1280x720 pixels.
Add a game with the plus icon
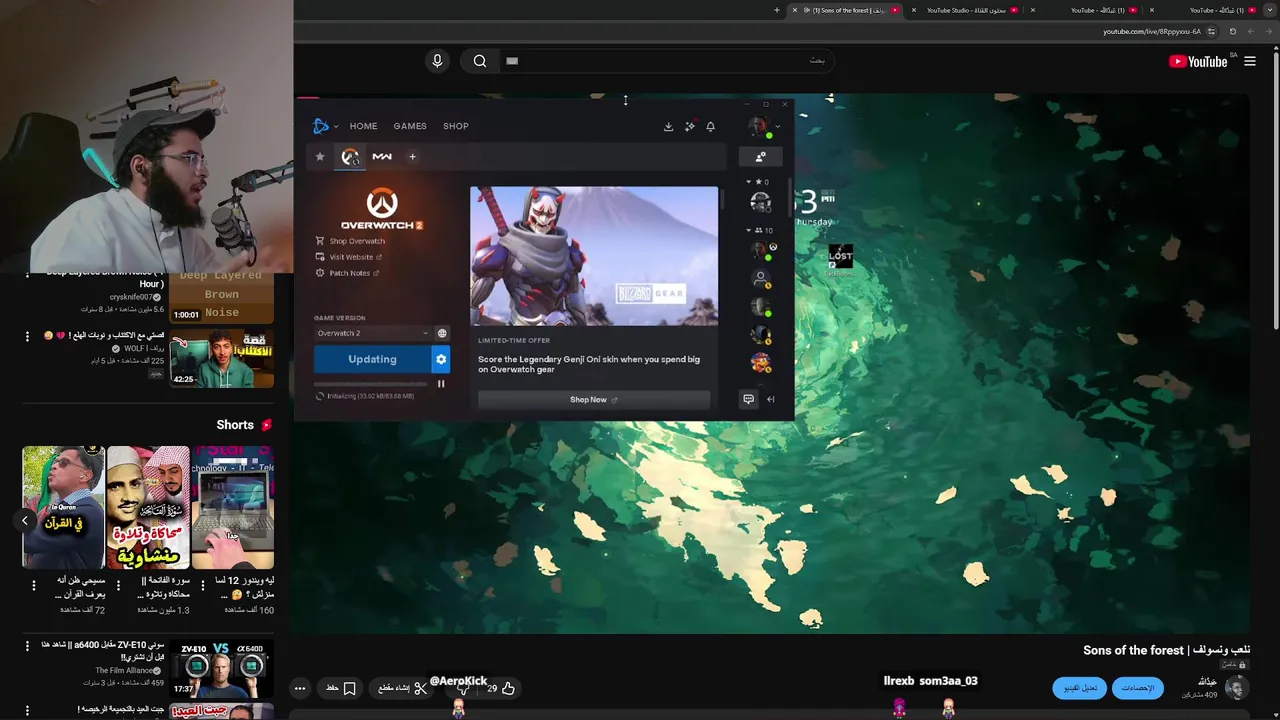412,156
